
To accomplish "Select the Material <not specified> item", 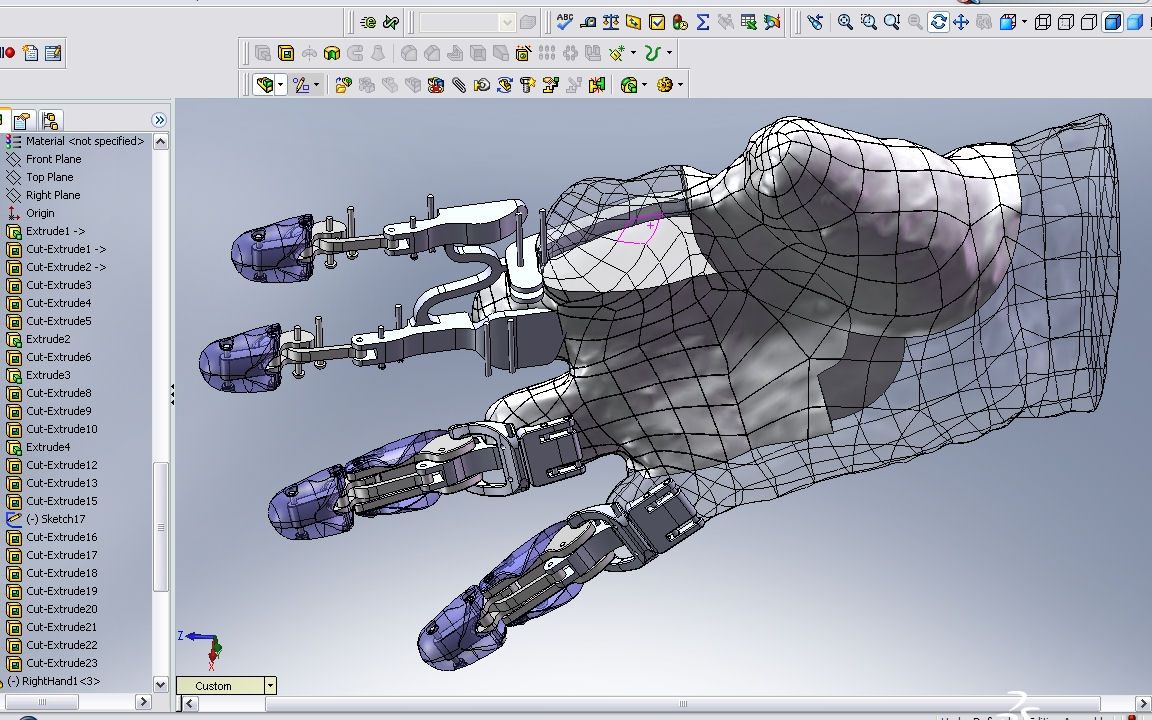I will tap(84, 141).
